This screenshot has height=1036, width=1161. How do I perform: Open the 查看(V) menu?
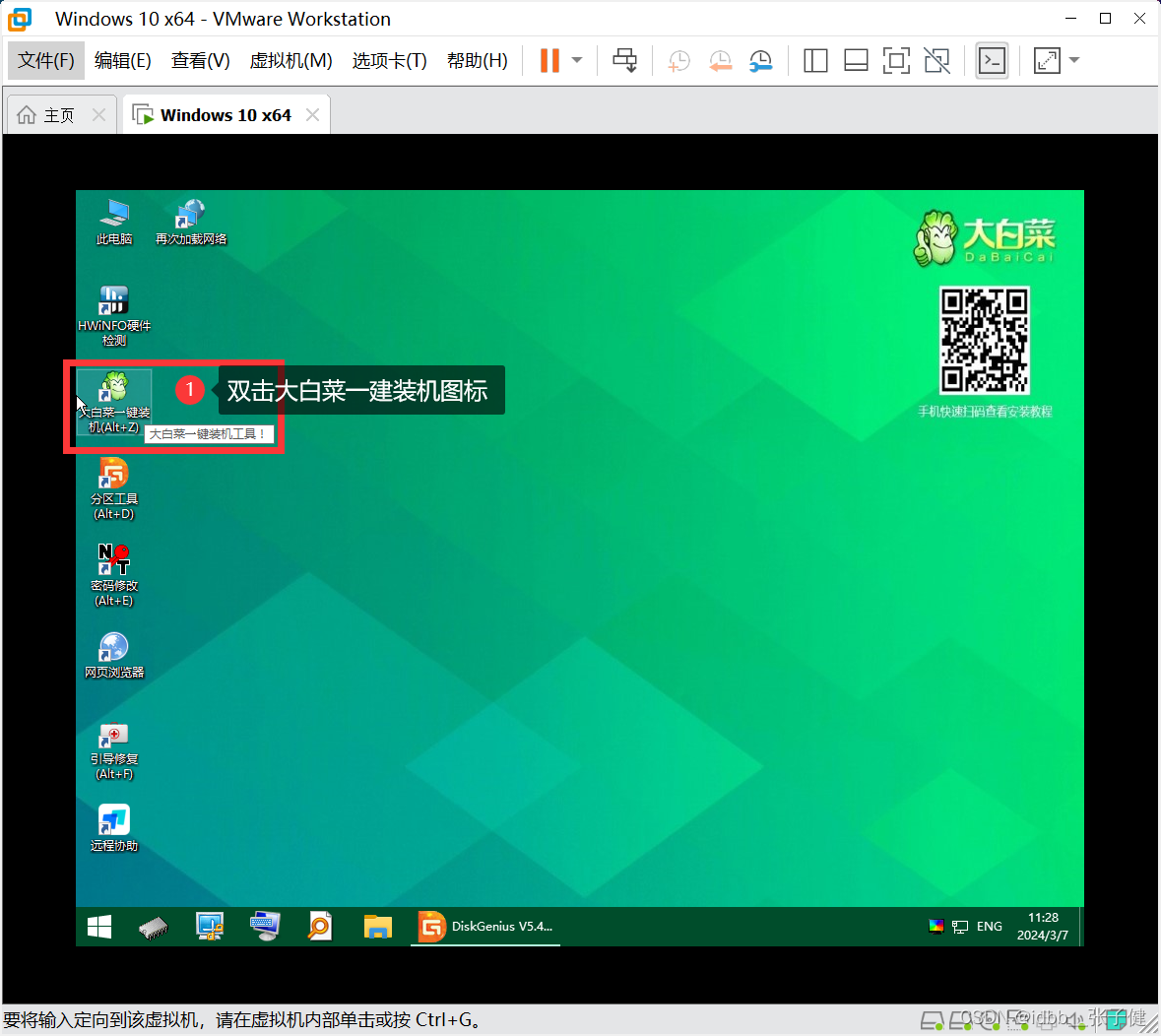(x=201, y=61)
